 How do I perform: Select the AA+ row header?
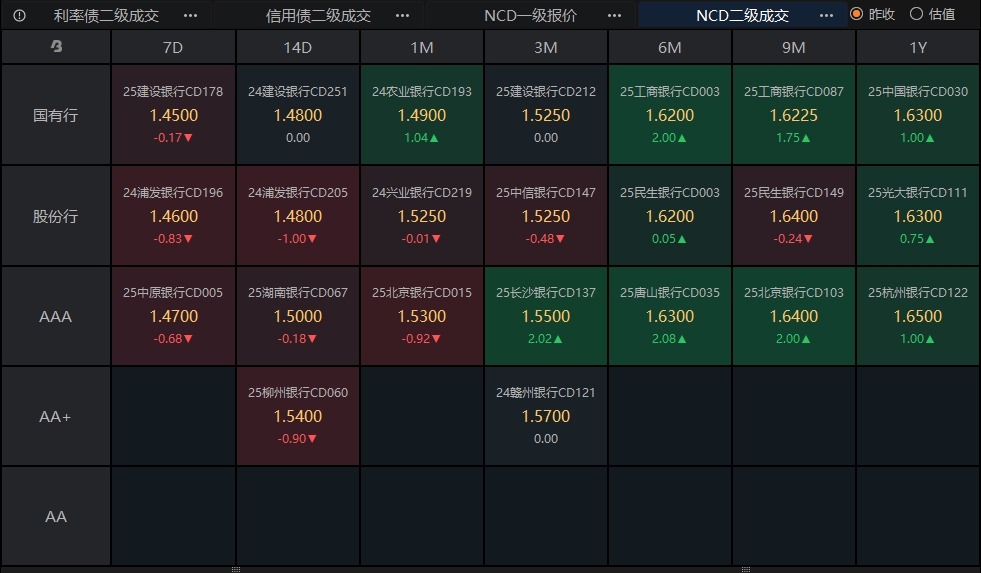(56, 416)
